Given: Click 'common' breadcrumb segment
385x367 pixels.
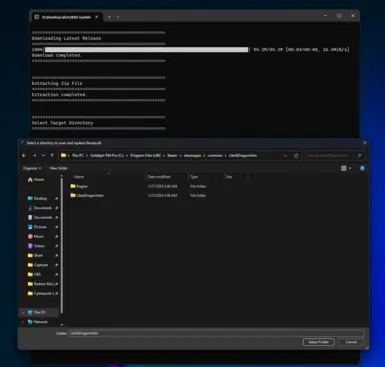Looking at the screenshot, I should click(215, 156).
